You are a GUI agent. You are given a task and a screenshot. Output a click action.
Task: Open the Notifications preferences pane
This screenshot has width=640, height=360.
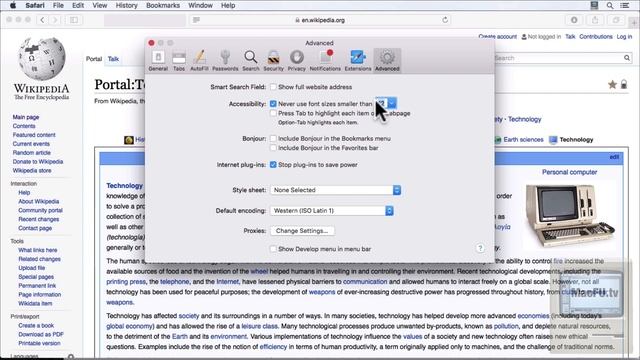325,60
